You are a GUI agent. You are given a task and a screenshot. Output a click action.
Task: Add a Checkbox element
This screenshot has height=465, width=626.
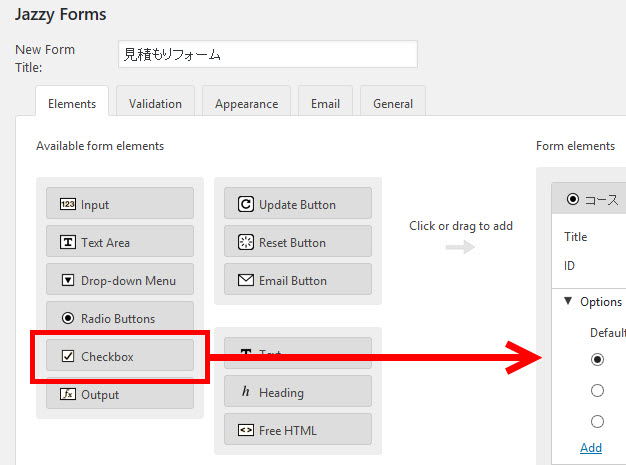coord(120,355)
